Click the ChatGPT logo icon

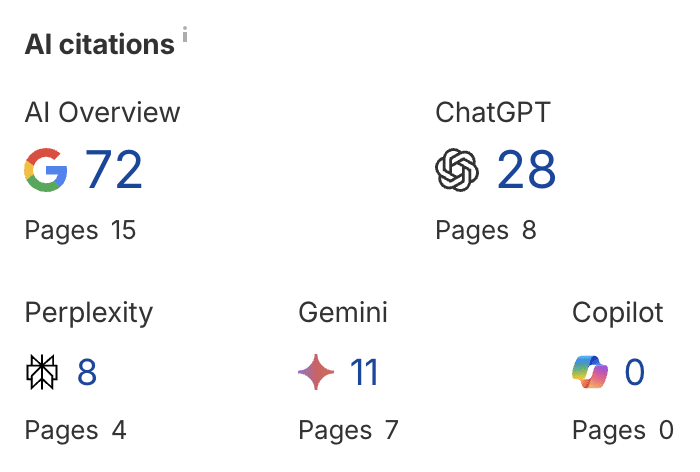457,170
